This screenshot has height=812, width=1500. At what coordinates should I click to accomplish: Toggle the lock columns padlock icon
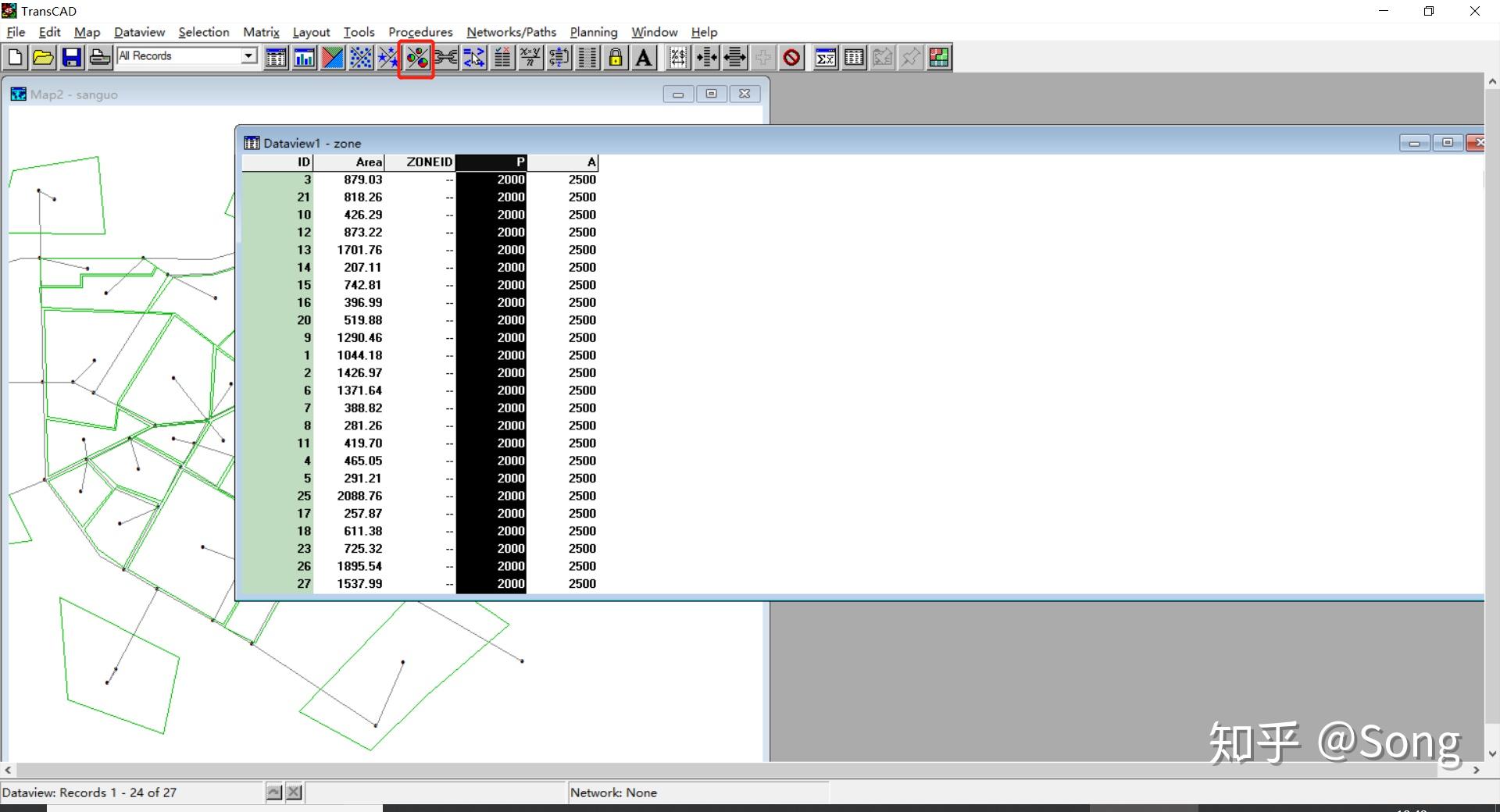pyautogui.click(x=615, y=57)
